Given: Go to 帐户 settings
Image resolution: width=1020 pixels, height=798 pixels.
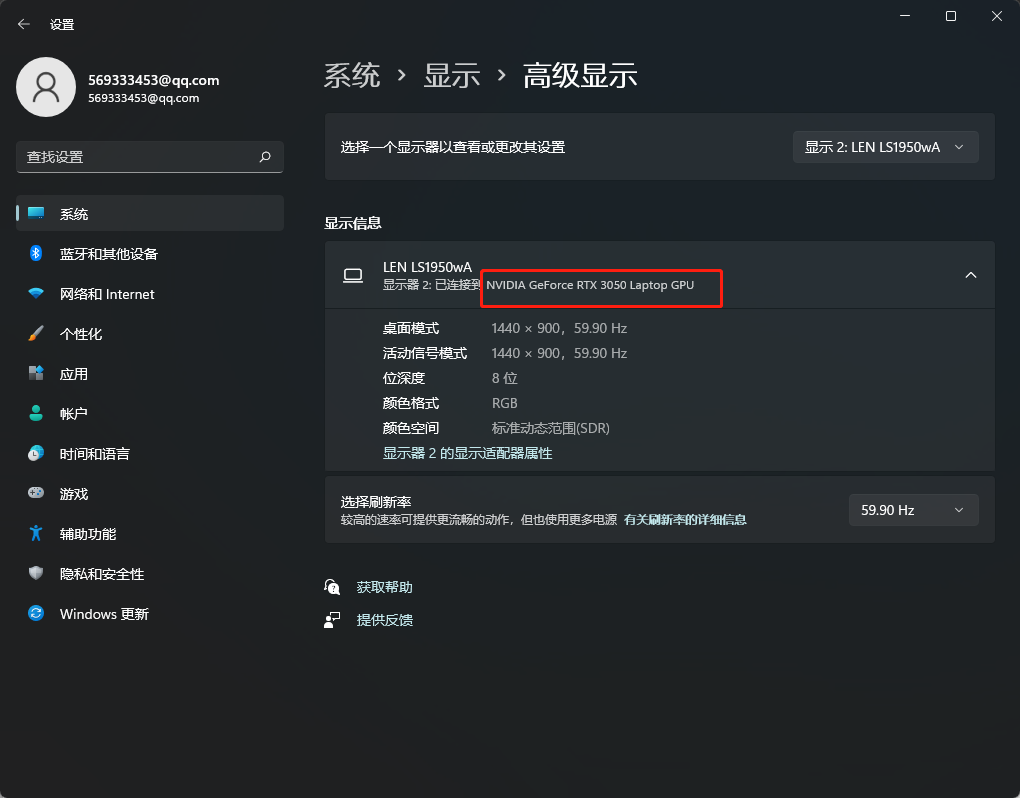Looking at the screenshot, I should pyautogui.click(x=150, y=414).
